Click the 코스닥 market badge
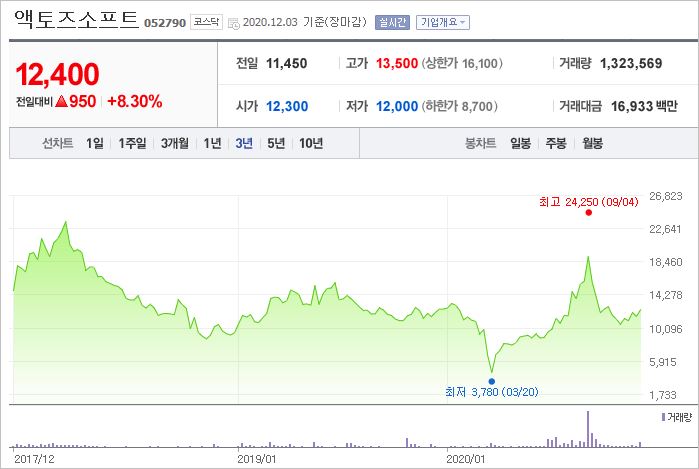 coord(206,22)
